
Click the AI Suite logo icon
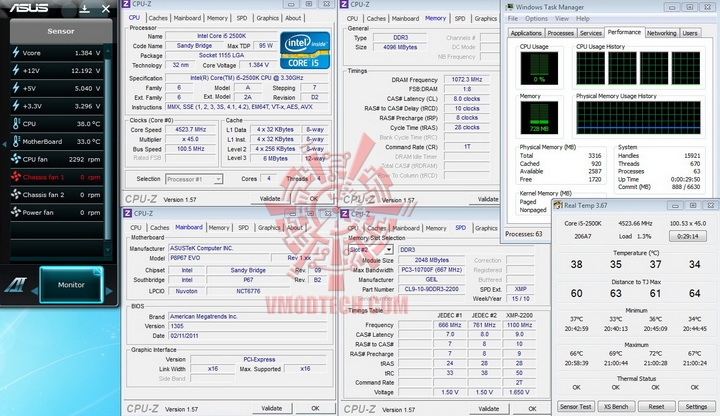point(16,285)
